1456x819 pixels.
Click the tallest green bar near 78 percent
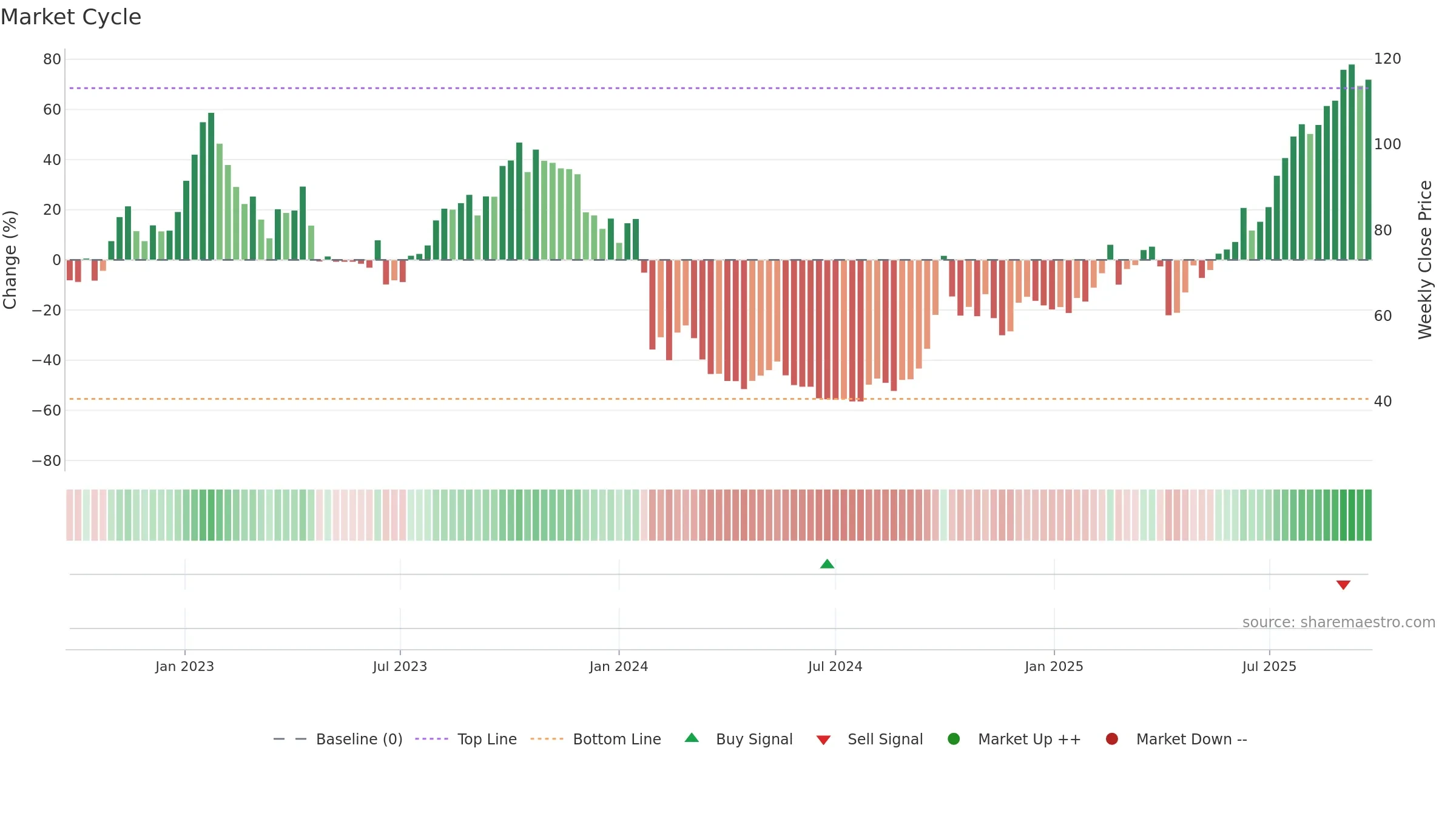[1352, 162]
